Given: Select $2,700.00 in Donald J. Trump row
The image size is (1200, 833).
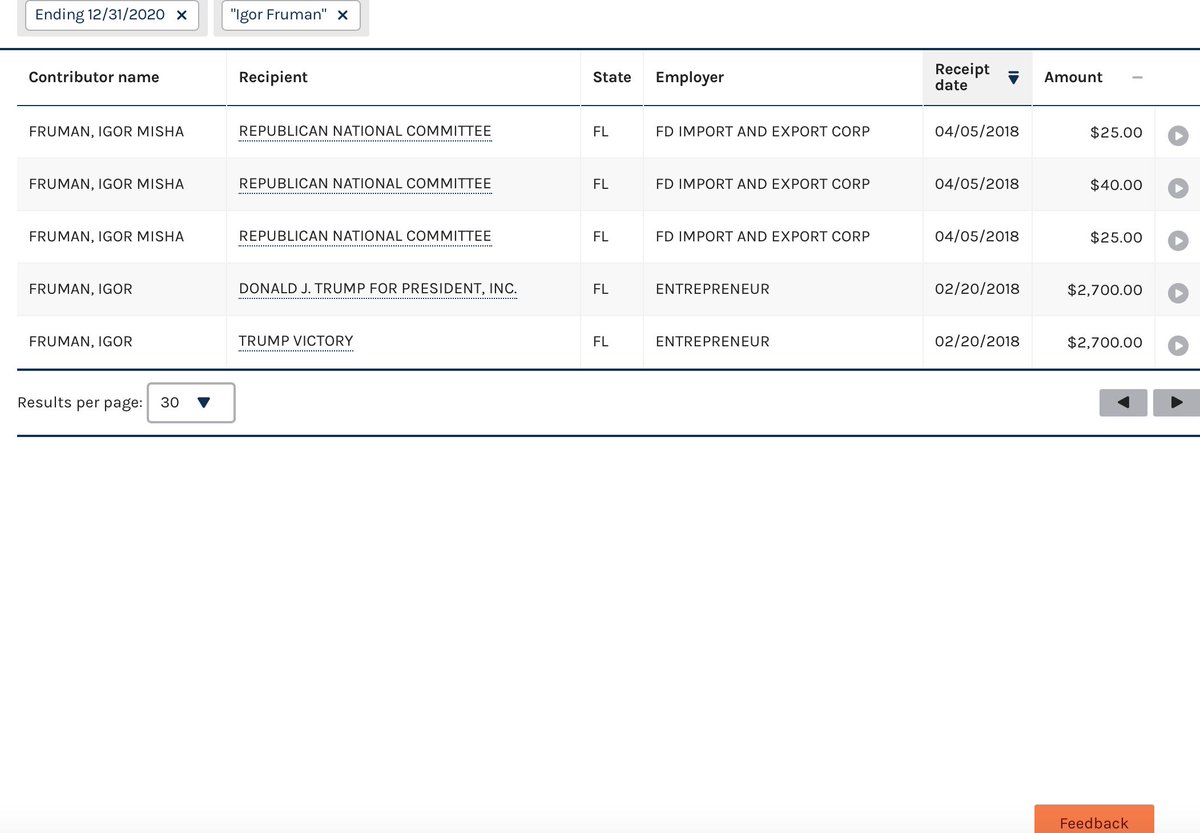Looking at the screenshot, I should click(1105, 290).
